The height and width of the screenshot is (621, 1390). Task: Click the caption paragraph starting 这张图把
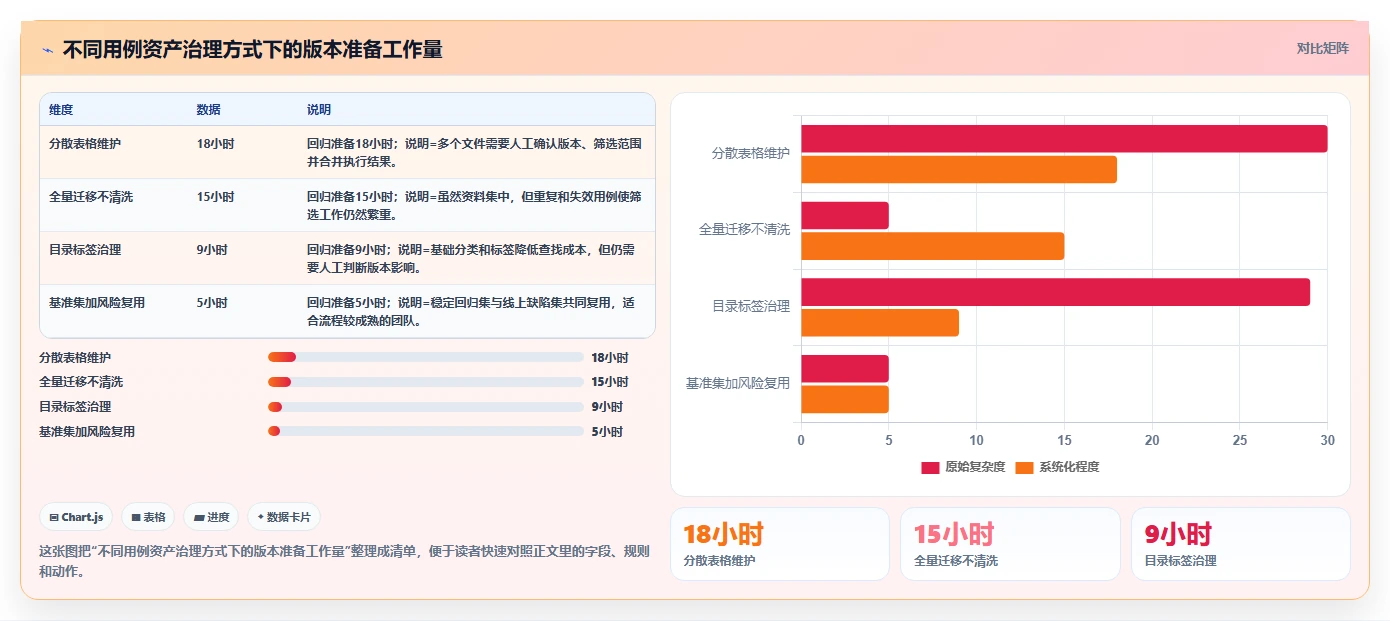click(x=344, y=562)
